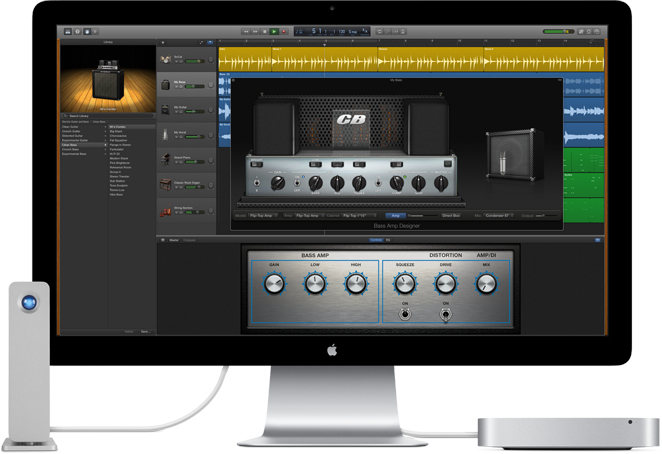The image size is (662, 454).
Task: Open the Model dropdown showing Flip-Top Amp
Action: tap(264, 215)
